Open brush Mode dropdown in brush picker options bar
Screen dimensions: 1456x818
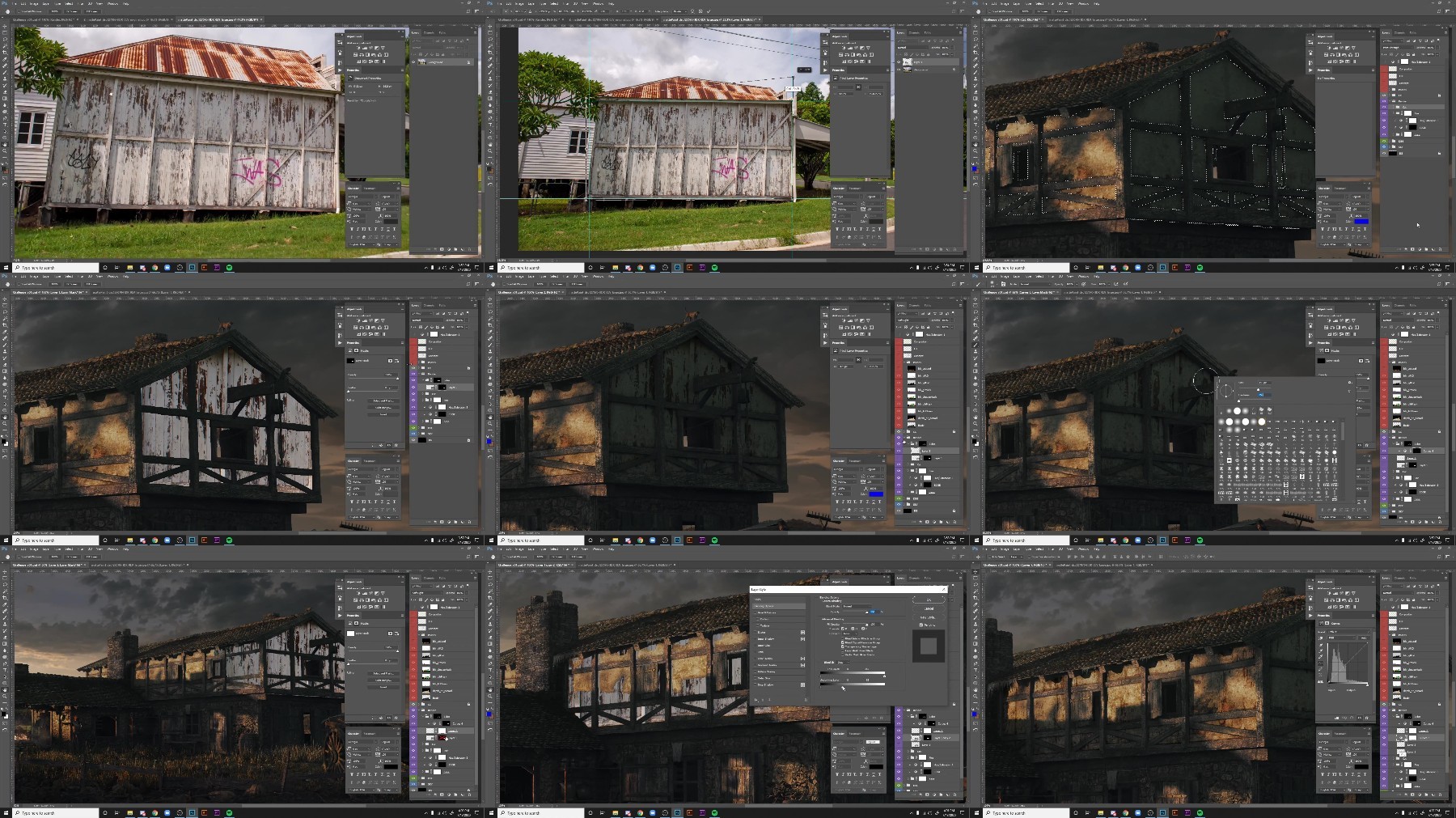(x=1035, y=284)
